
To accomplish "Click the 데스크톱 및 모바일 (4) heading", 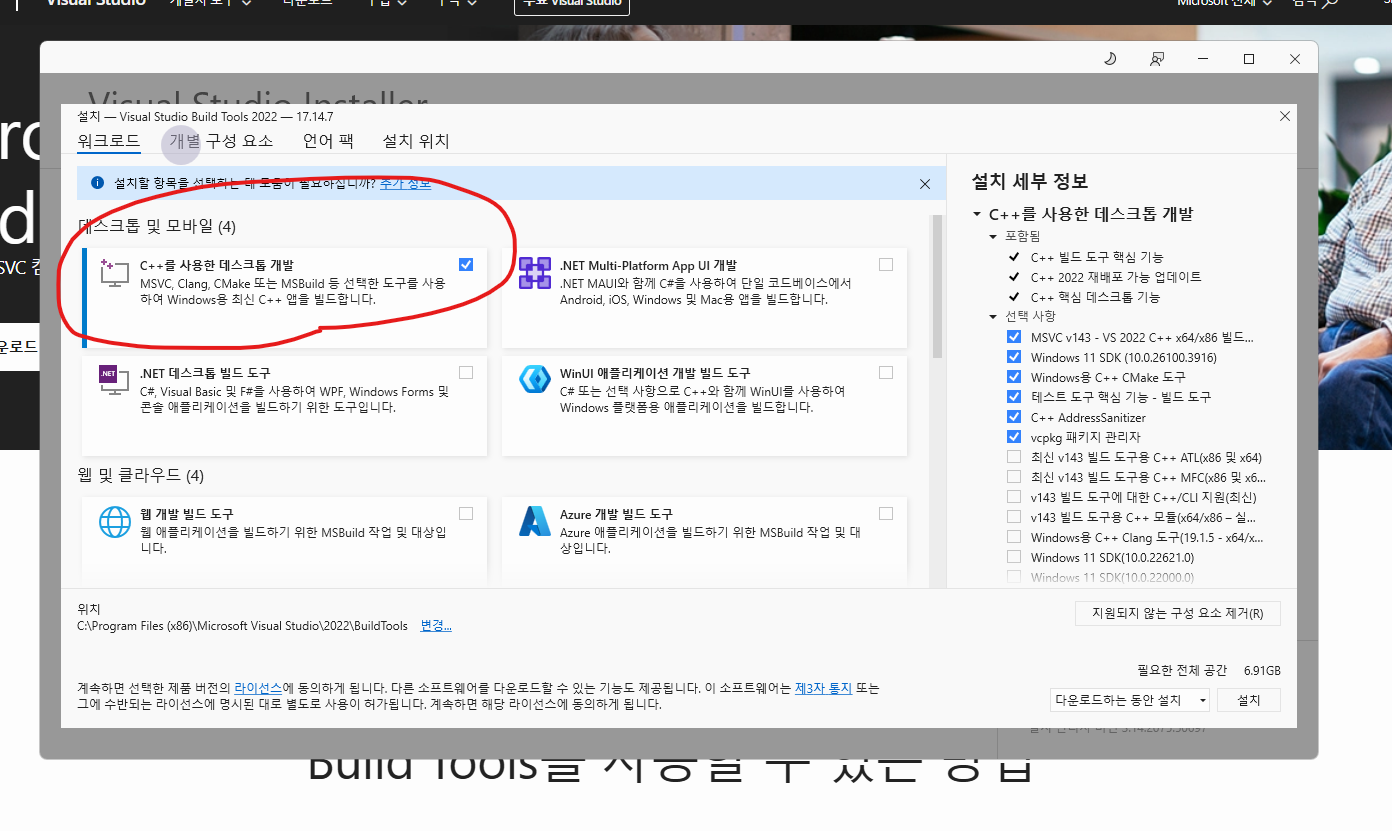I will tap(156, 227).
